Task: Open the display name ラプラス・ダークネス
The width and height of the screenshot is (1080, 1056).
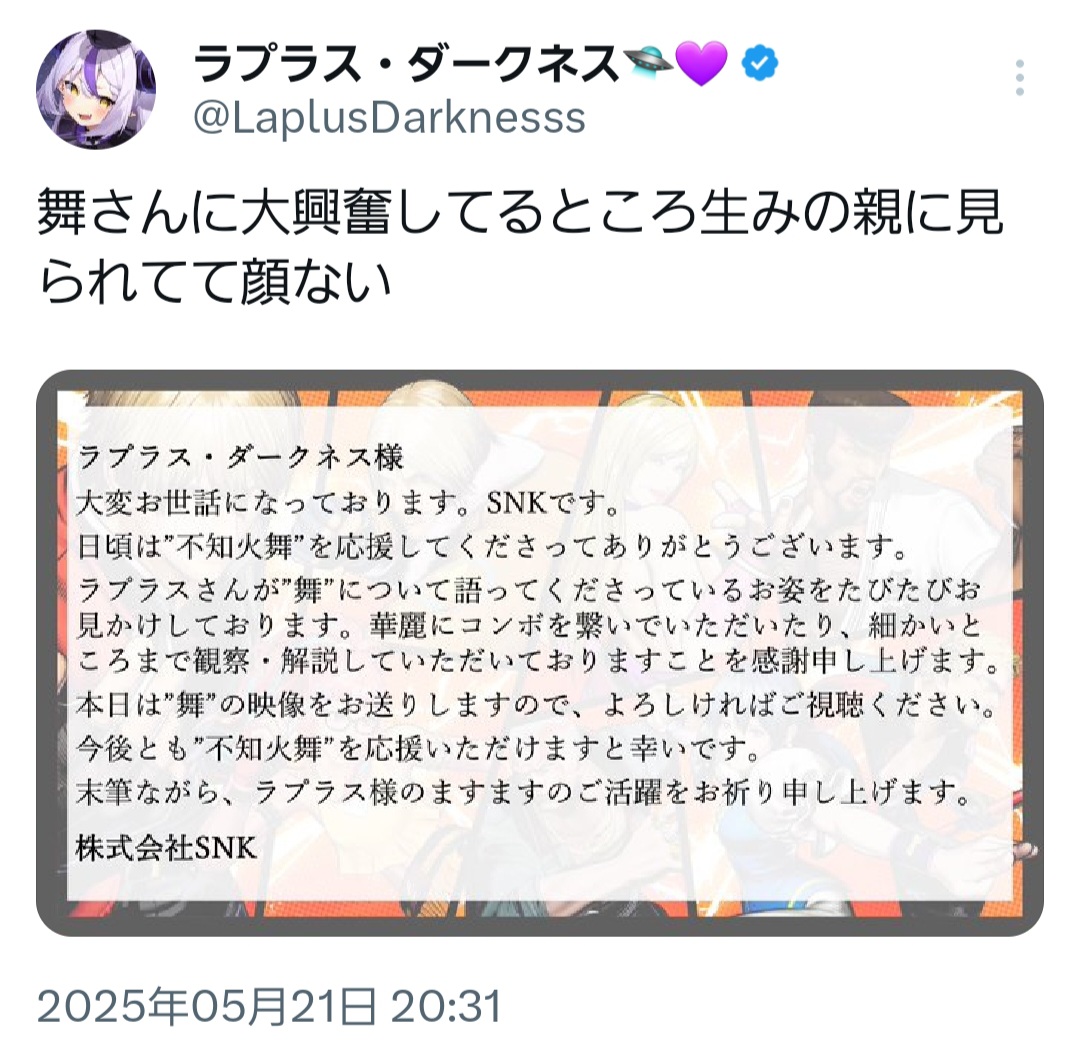Action: pyautogui.click(x=406, y=63)
